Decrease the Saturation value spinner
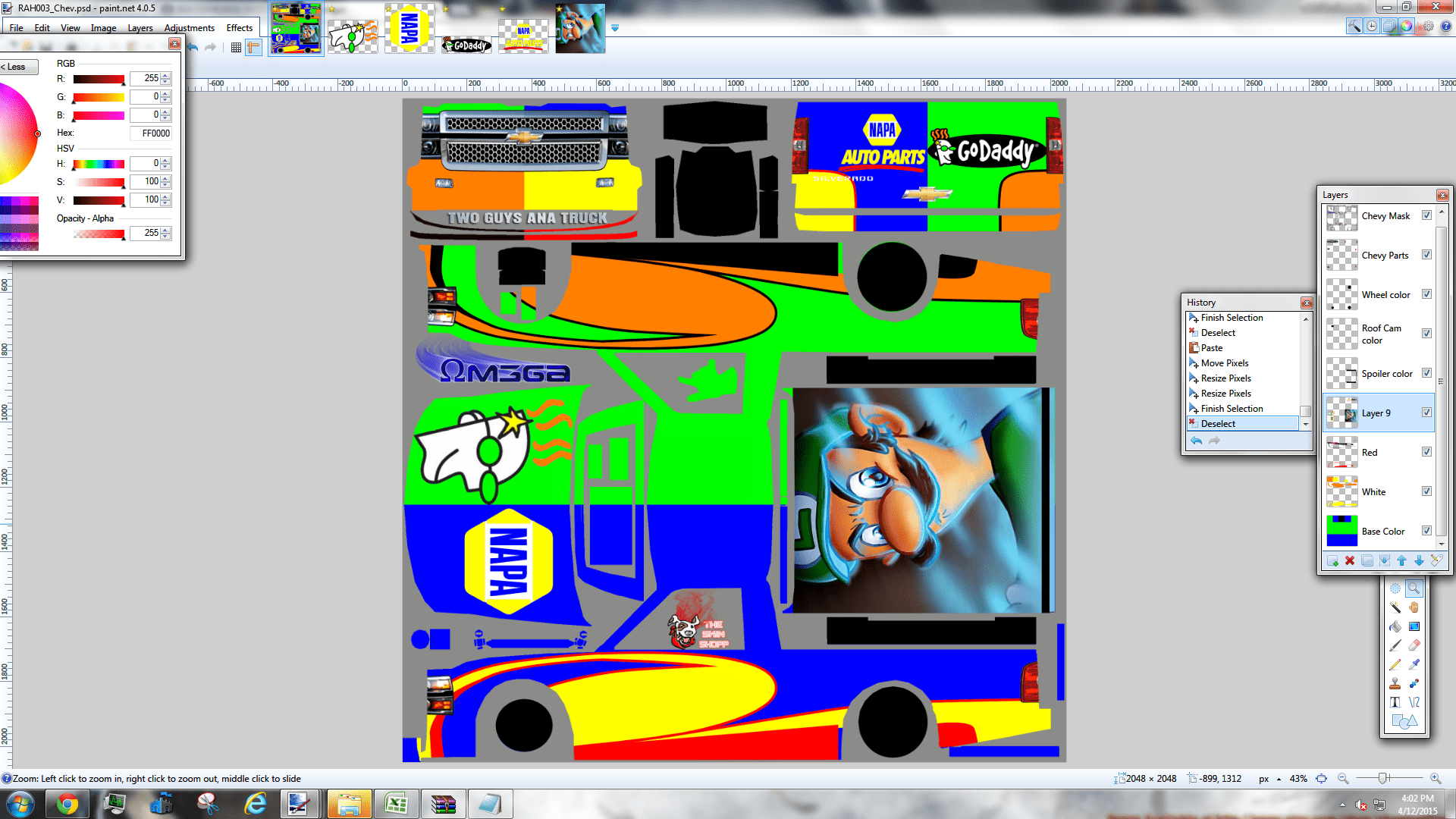Viewport: 1456px width, 819px height. pos(166,185)
